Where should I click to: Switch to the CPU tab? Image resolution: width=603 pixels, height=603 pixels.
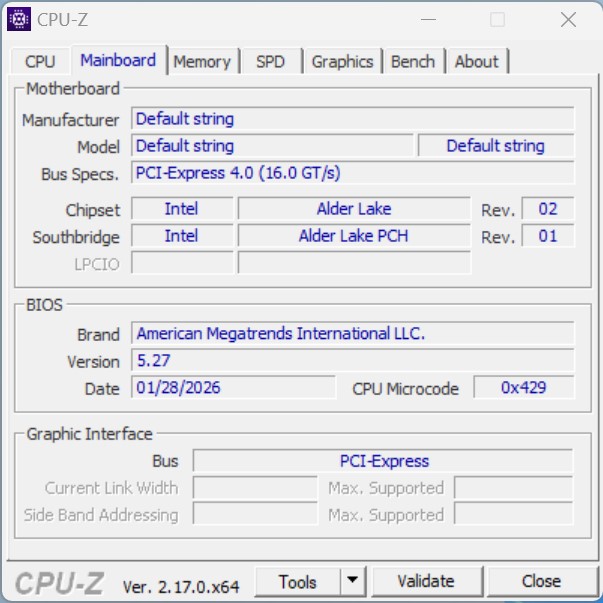point(40,61)
